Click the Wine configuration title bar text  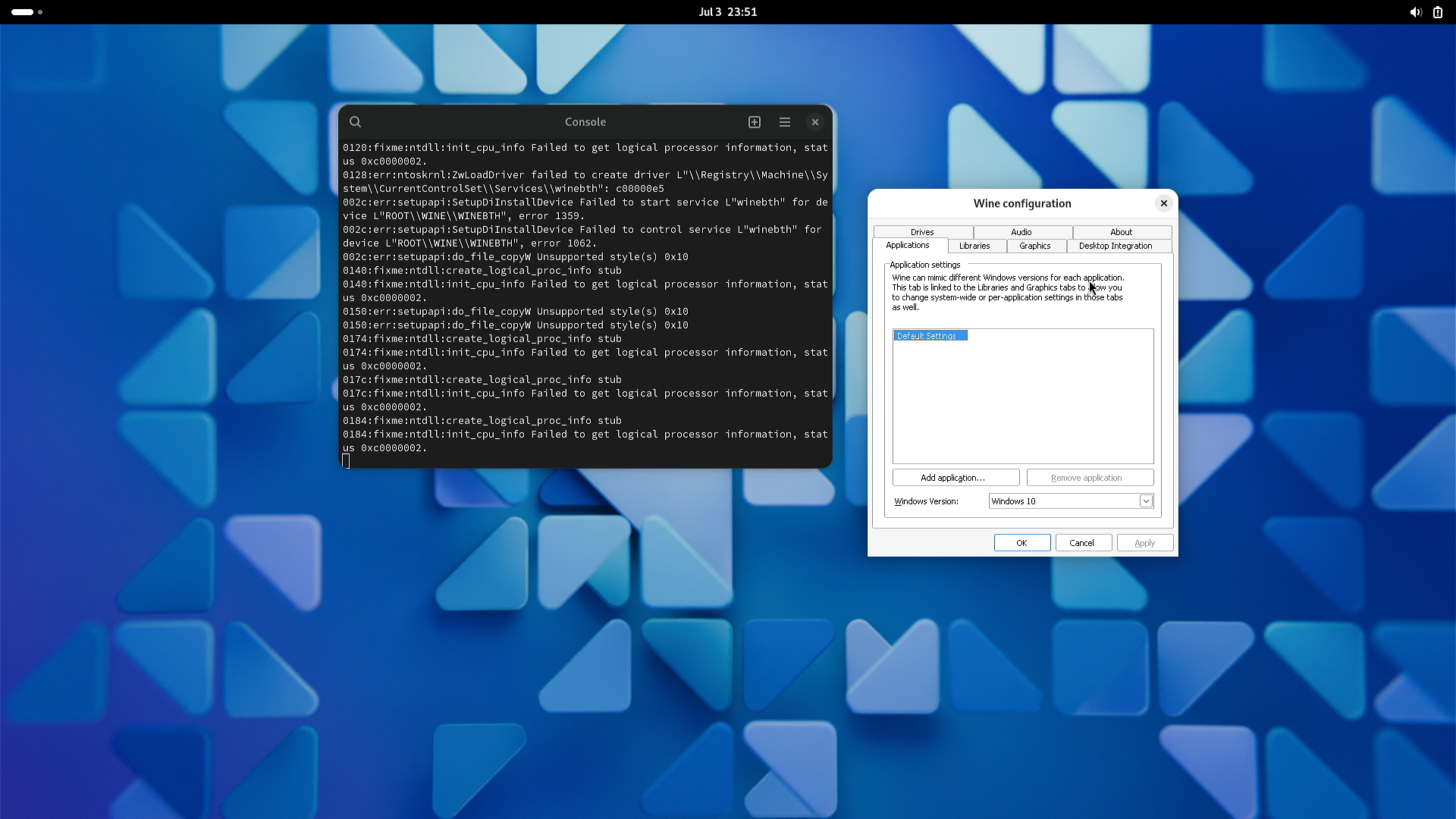[1022, 203]
